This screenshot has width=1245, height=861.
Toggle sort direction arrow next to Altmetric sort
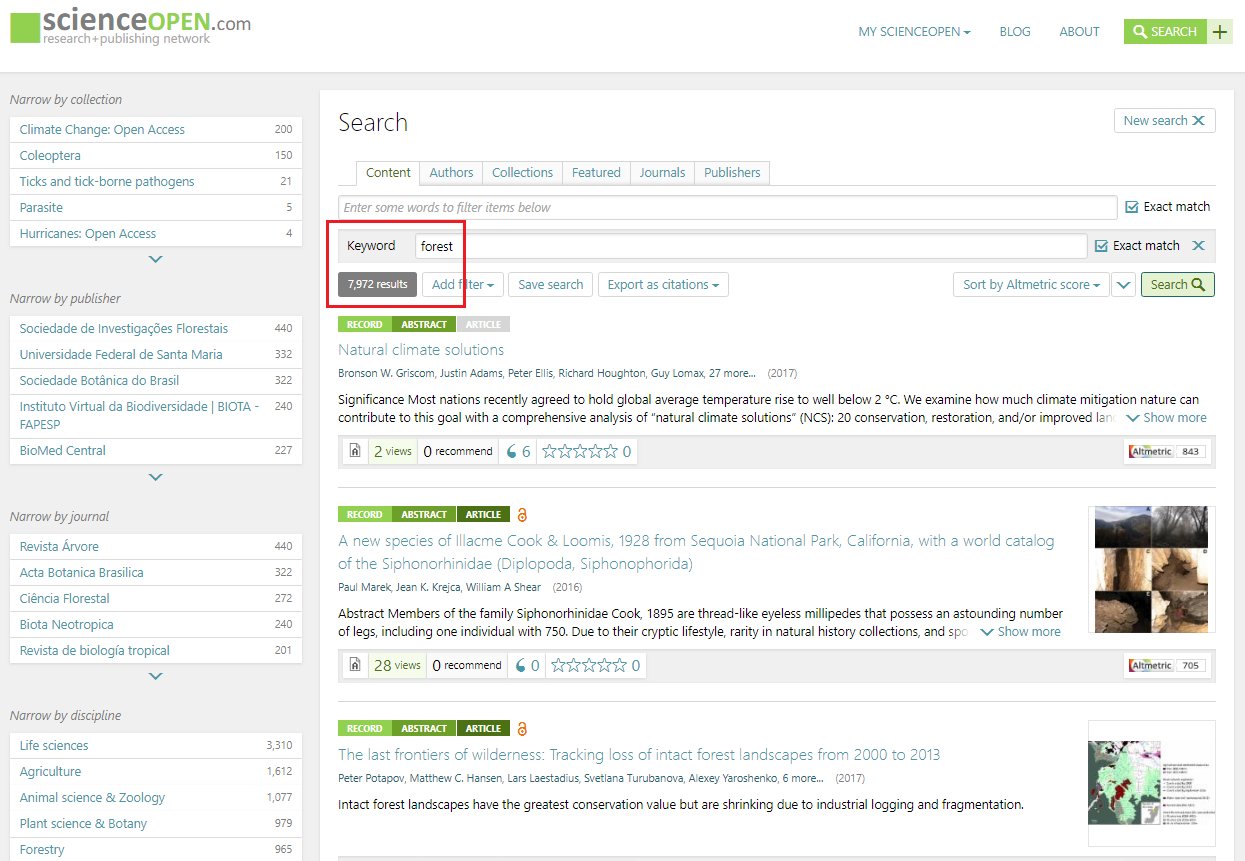[1124, 285]
